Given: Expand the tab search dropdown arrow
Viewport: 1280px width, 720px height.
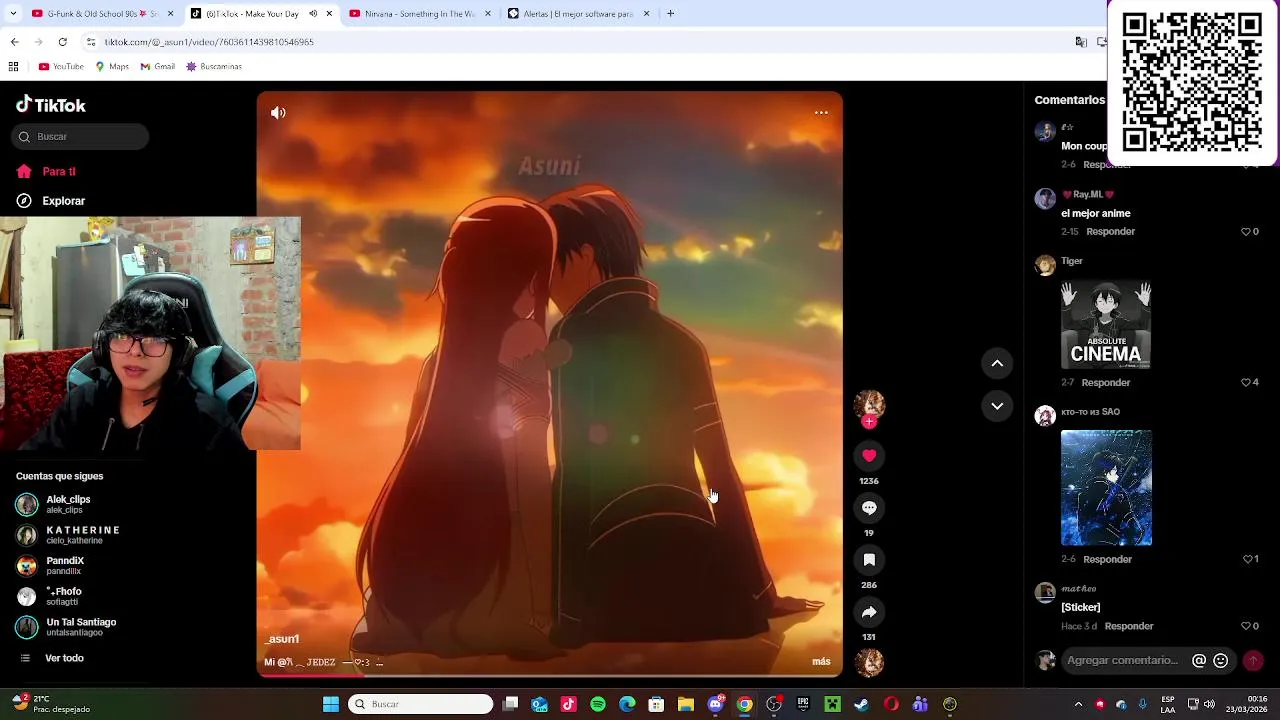Looking at the screenshot, I should (x=11, y=14).
